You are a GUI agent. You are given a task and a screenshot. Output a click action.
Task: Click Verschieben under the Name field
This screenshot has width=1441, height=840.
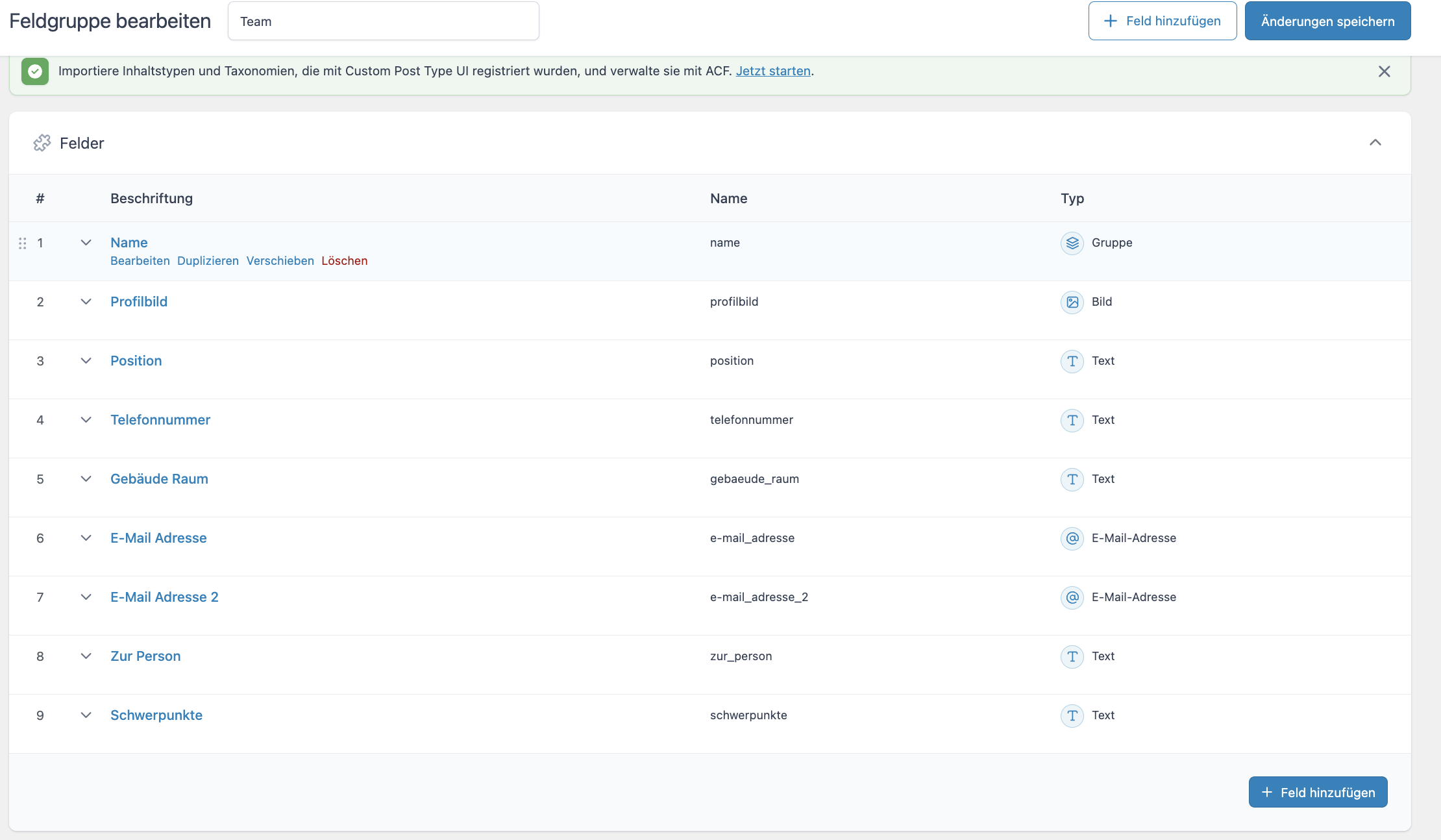click(x=280, y=261)
